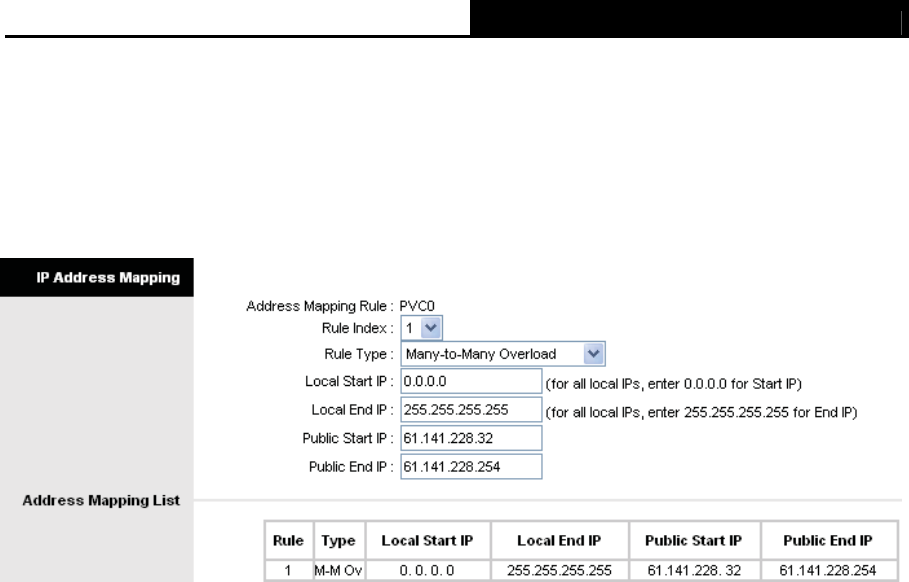Click the Address Mapping Rule label

[320, 306]
